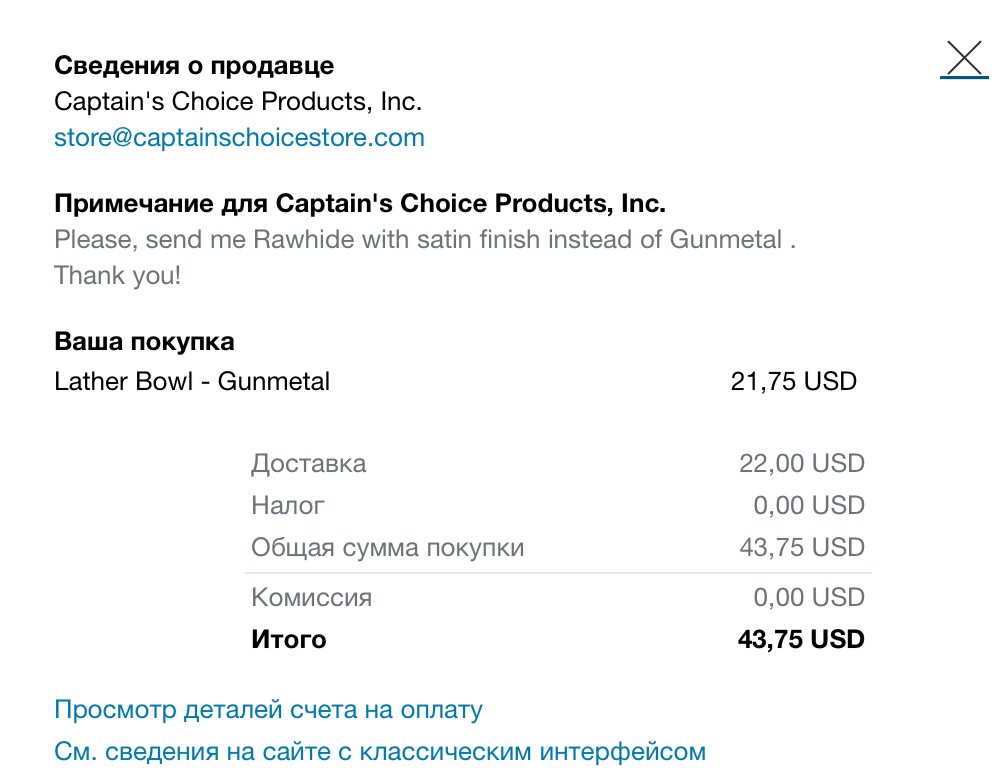This screenshot has width=1008, height=778.
Task: Click the 'Общая сумма покупки' label
Action: click(x=388, y=548)
